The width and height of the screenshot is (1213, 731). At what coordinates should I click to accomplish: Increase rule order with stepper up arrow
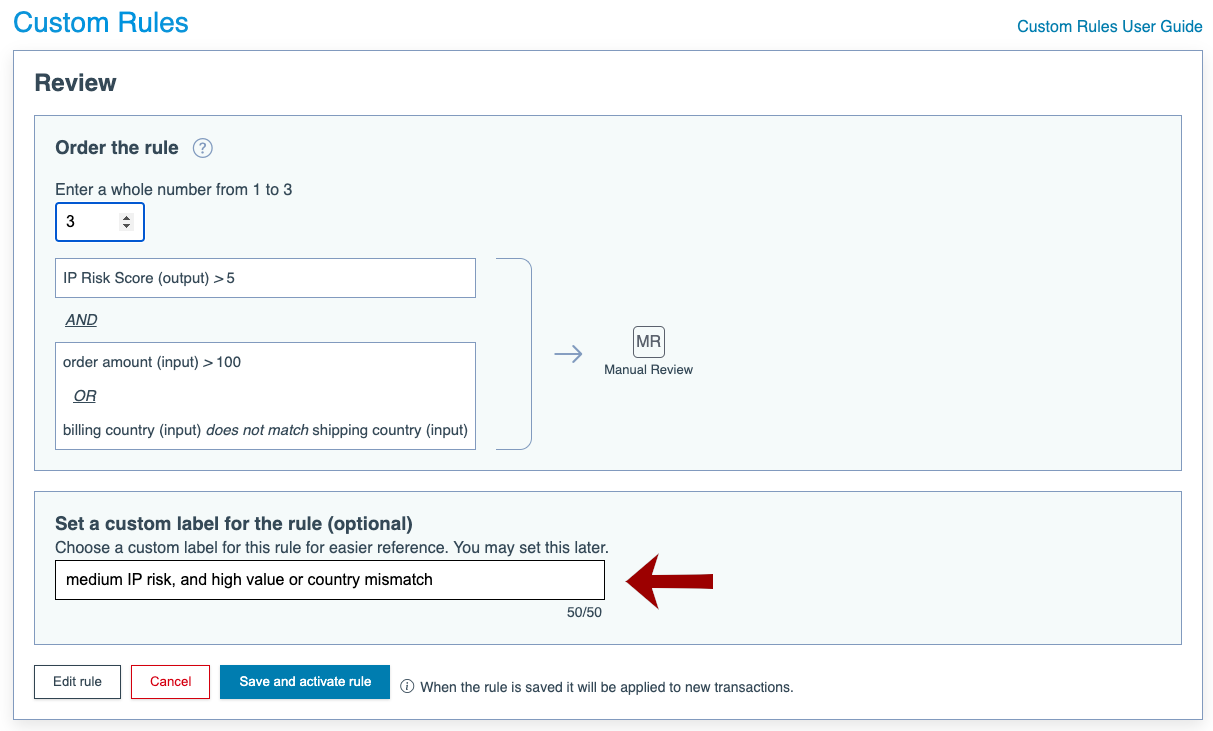(126, 217)
